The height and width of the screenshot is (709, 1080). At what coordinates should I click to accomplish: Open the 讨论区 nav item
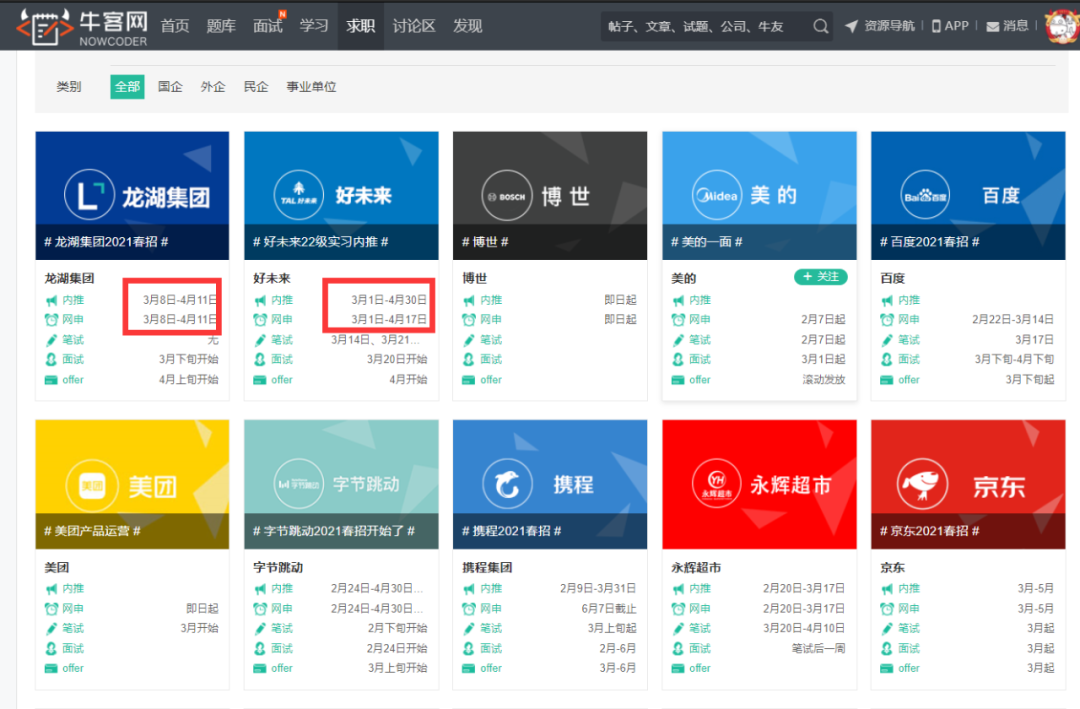tap(414, 26)
